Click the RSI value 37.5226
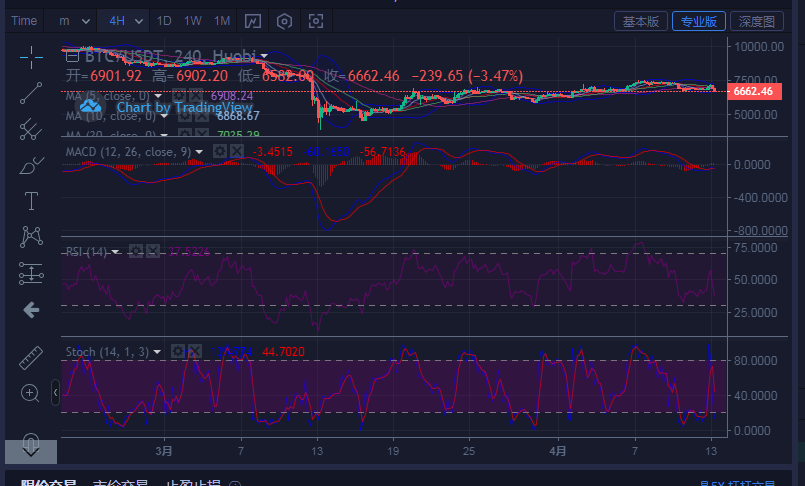The height and width of the screenshot is (486, 805). (189, 251)
